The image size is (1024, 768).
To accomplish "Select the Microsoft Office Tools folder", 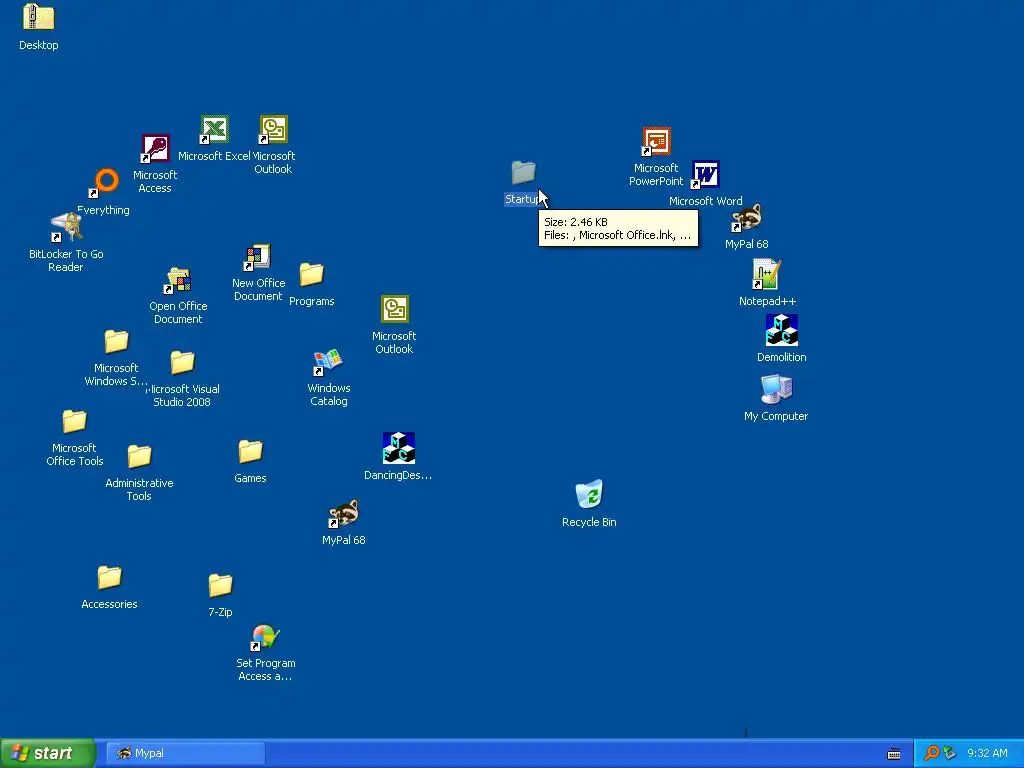I will click(x=74, y=422).
